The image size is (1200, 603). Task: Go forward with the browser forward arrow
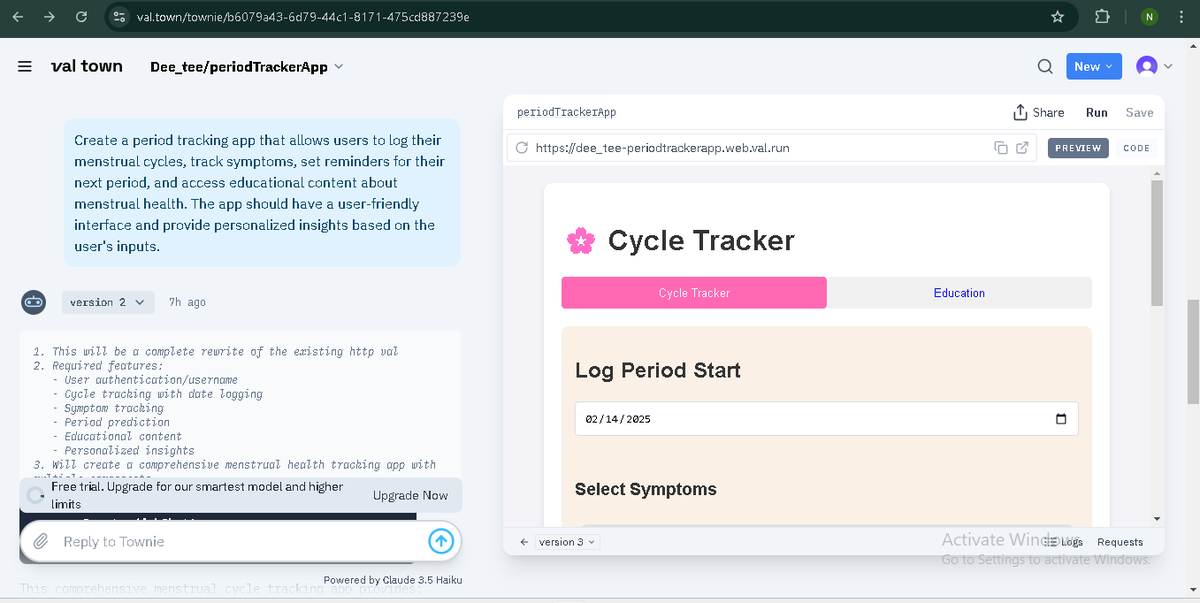[49, 17]
